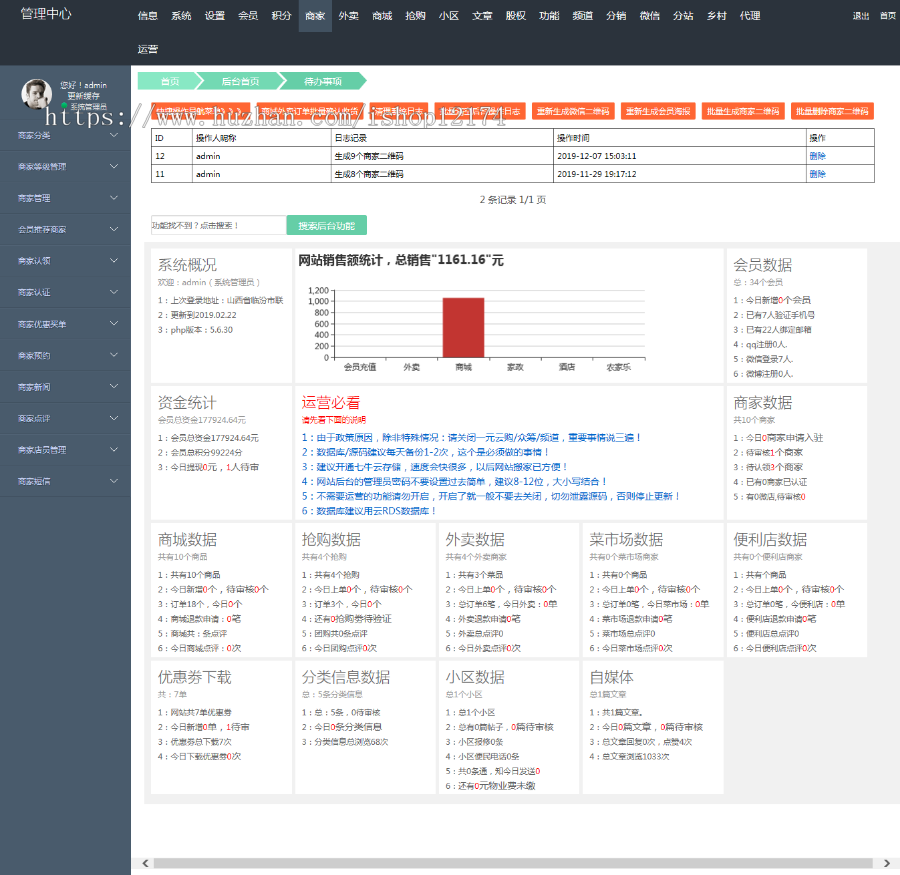This screenshot has height=875, width=900.
Task: Click the 搜索后台功能 search button
Action: [x=327, y=226]
